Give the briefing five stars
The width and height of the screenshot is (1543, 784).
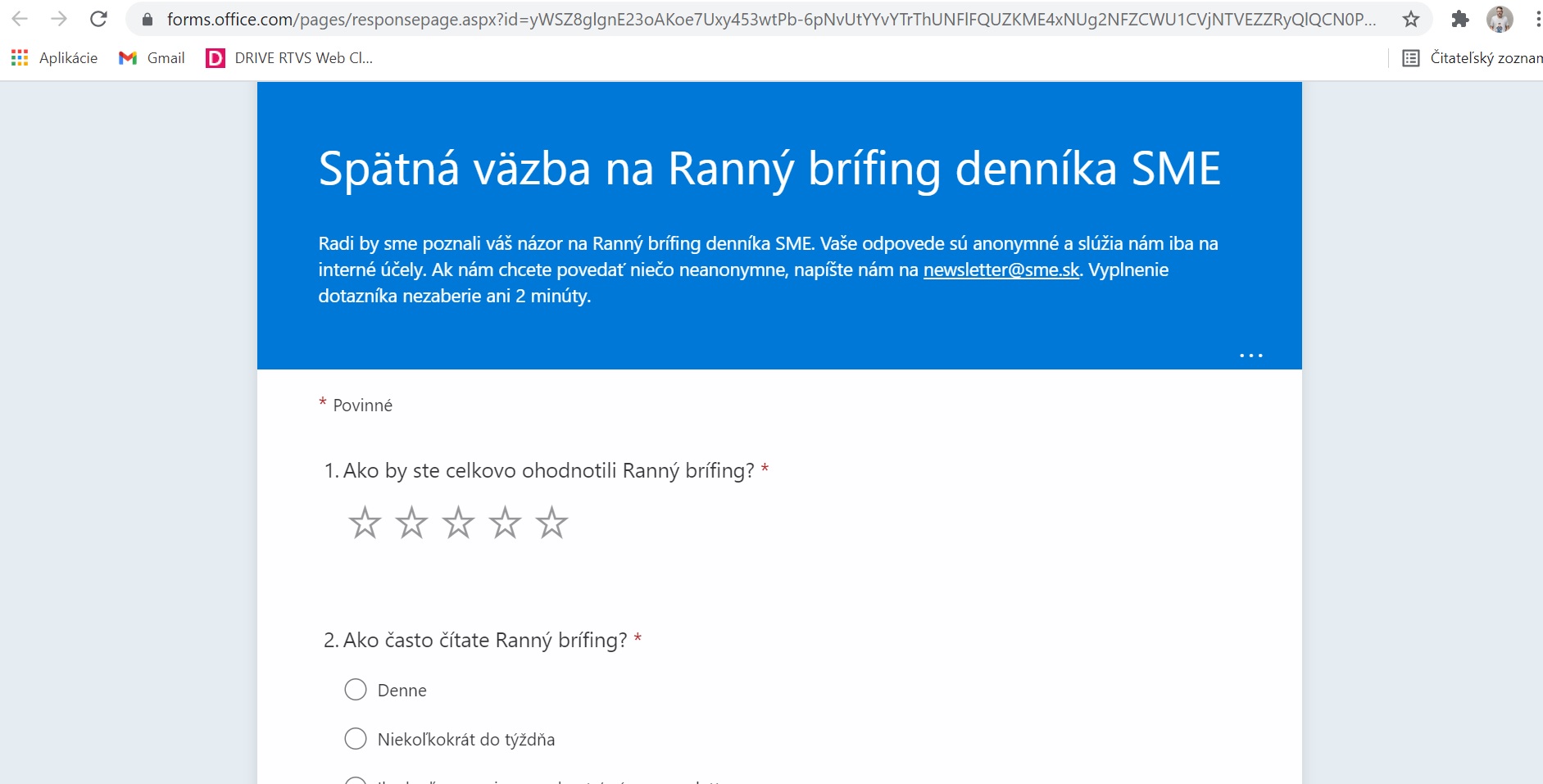click(551, 523)
